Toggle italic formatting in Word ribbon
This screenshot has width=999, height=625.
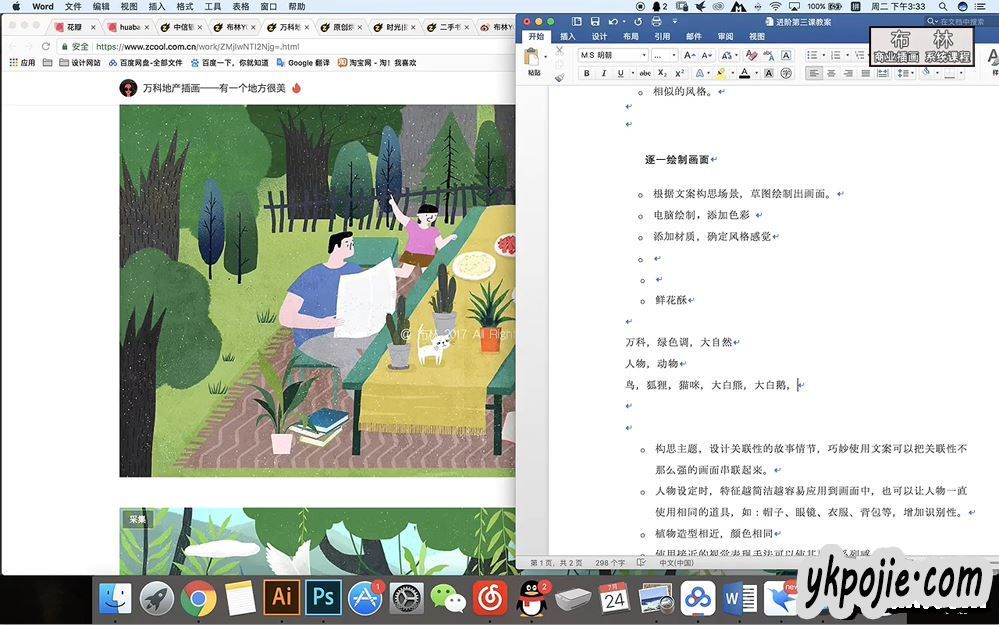point(604,73)
